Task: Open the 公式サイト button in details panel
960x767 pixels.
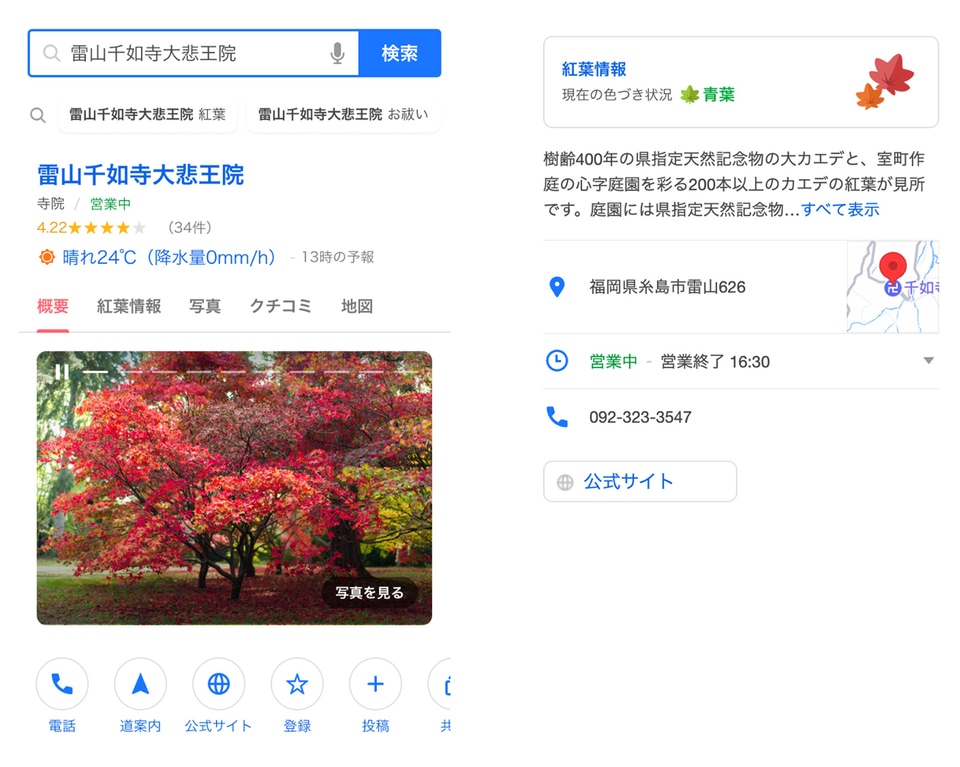Action: [640, 482]
